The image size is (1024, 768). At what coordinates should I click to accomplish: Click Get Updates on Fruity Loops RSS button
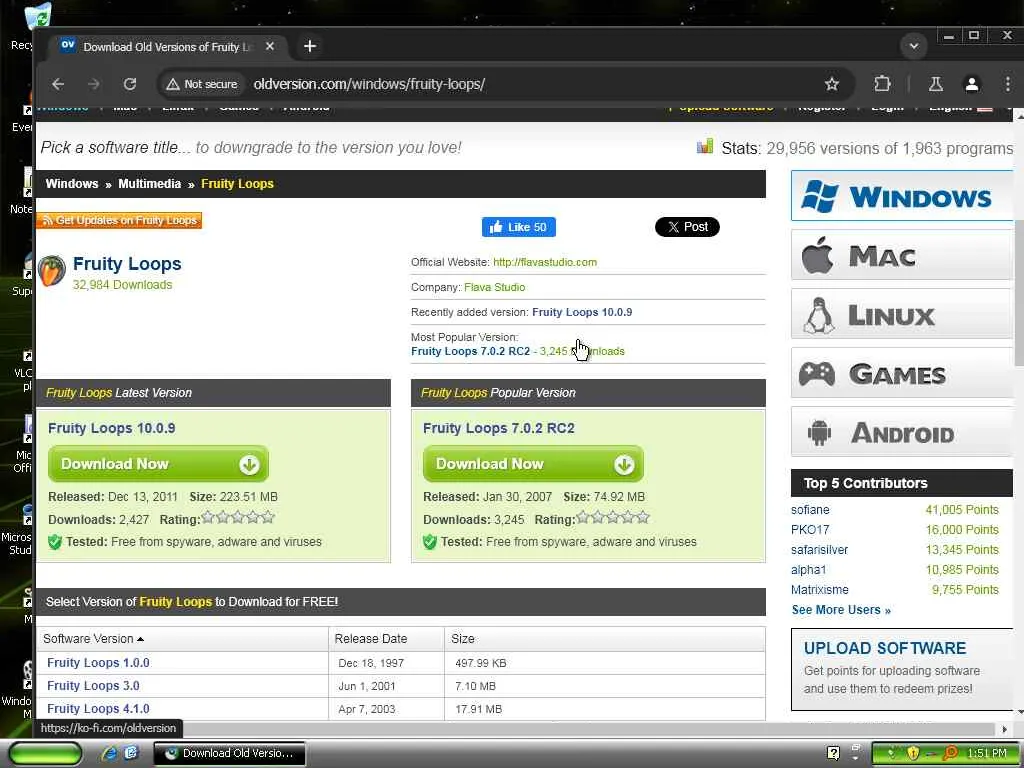click(x=119, y=220)
